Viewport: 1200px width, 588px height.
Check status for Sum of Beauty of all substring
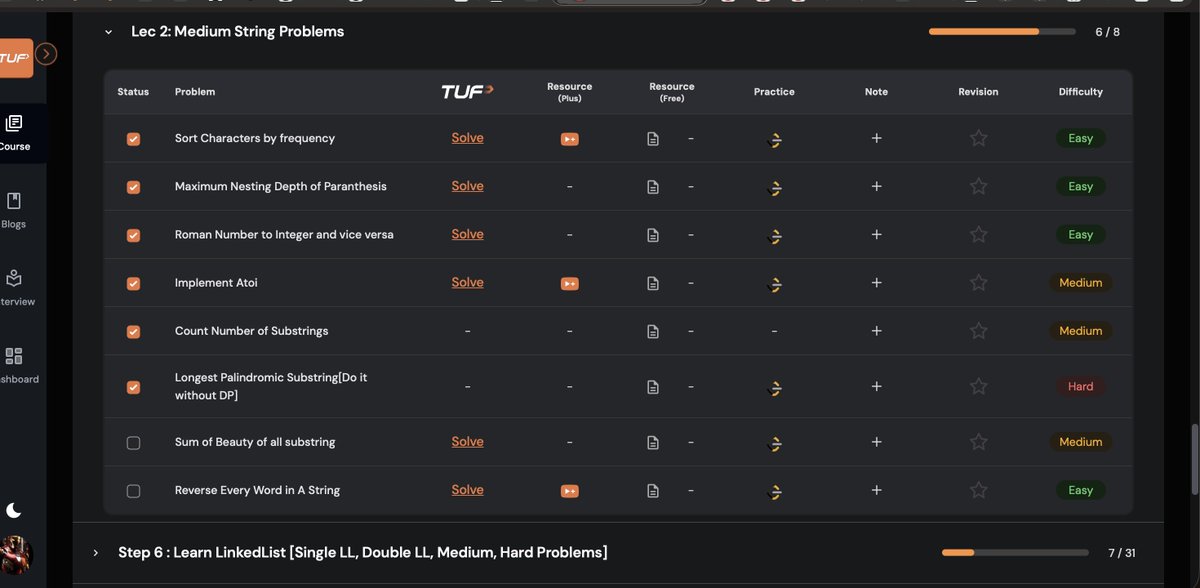pyautogui.click(x=133, y=443)
